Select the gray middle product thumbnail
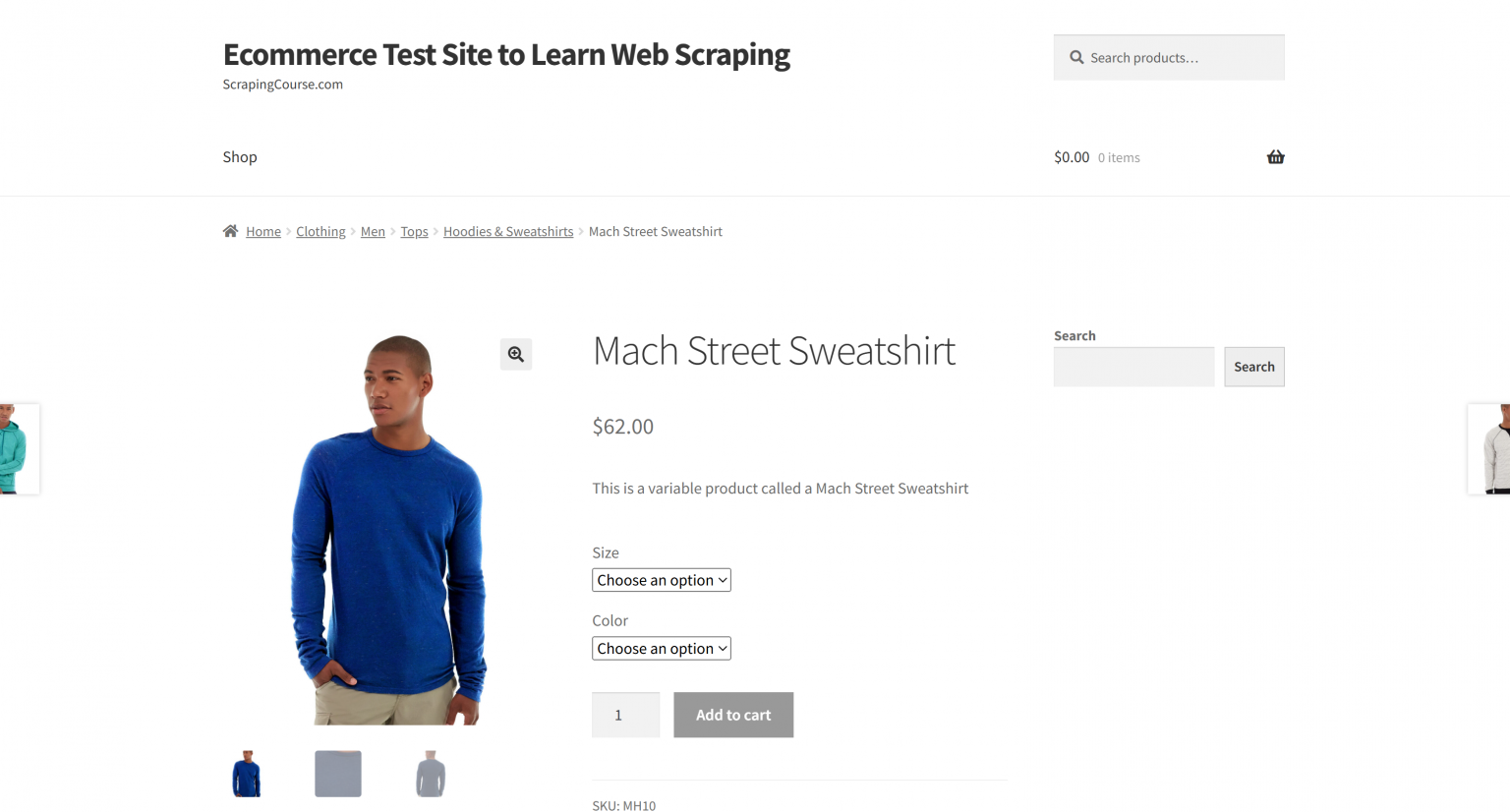 pyautogui.click(x=337, y=774)
